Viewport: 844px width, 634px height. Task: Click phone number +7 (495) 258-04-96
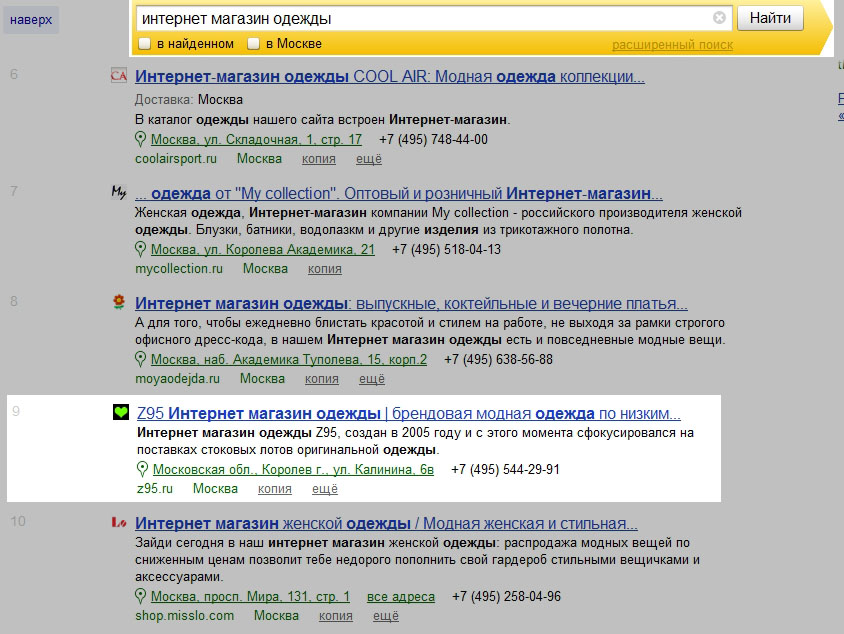pyautogui.click(x=507, y=596)
